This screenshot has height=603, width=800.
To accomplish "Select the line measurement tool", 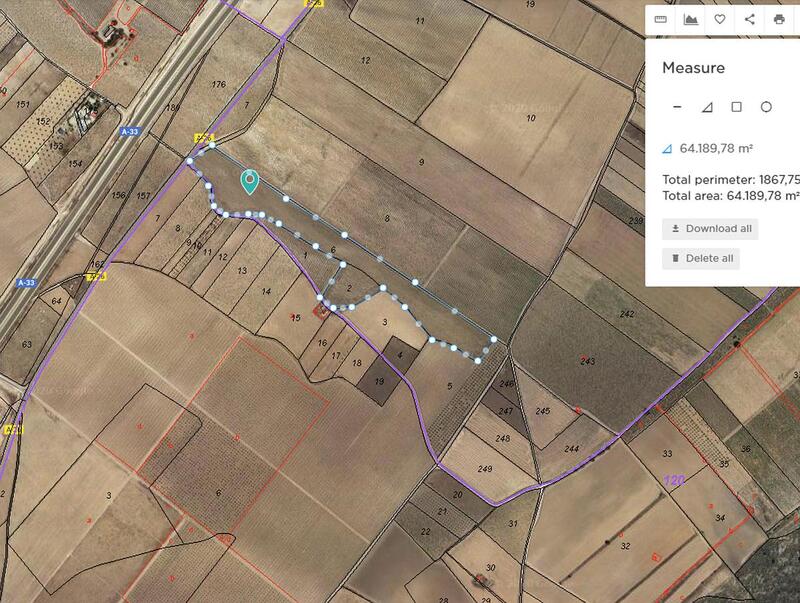I will point(677,107).
